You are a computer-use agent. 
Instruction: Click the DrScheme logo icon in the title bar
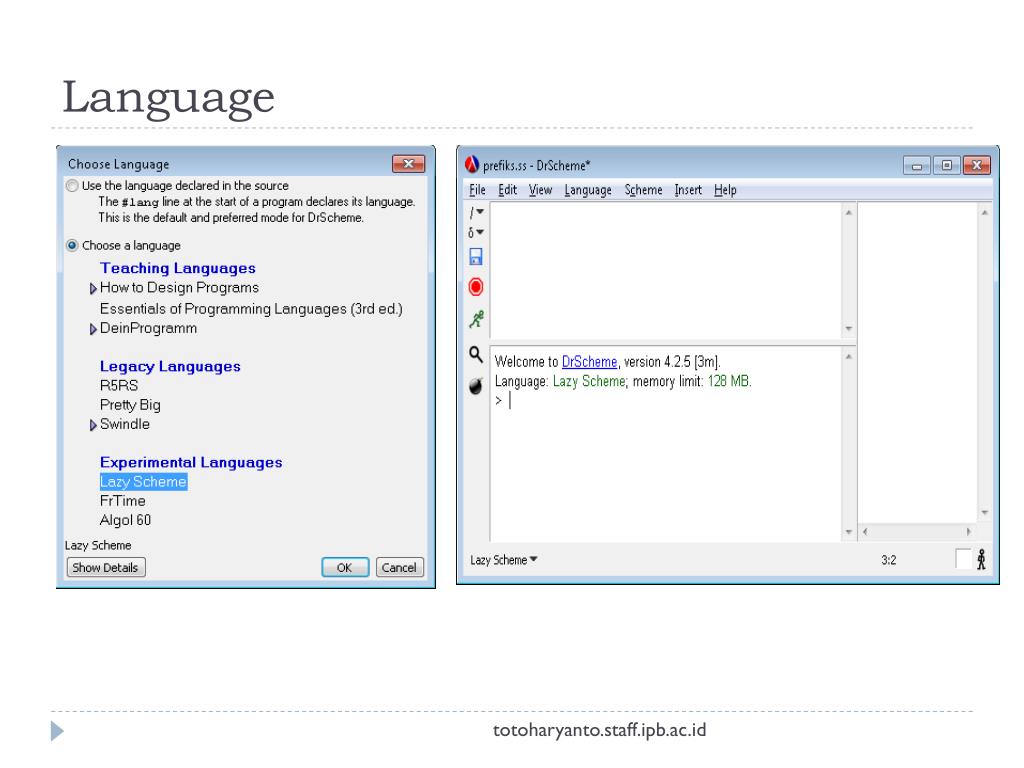472,165
